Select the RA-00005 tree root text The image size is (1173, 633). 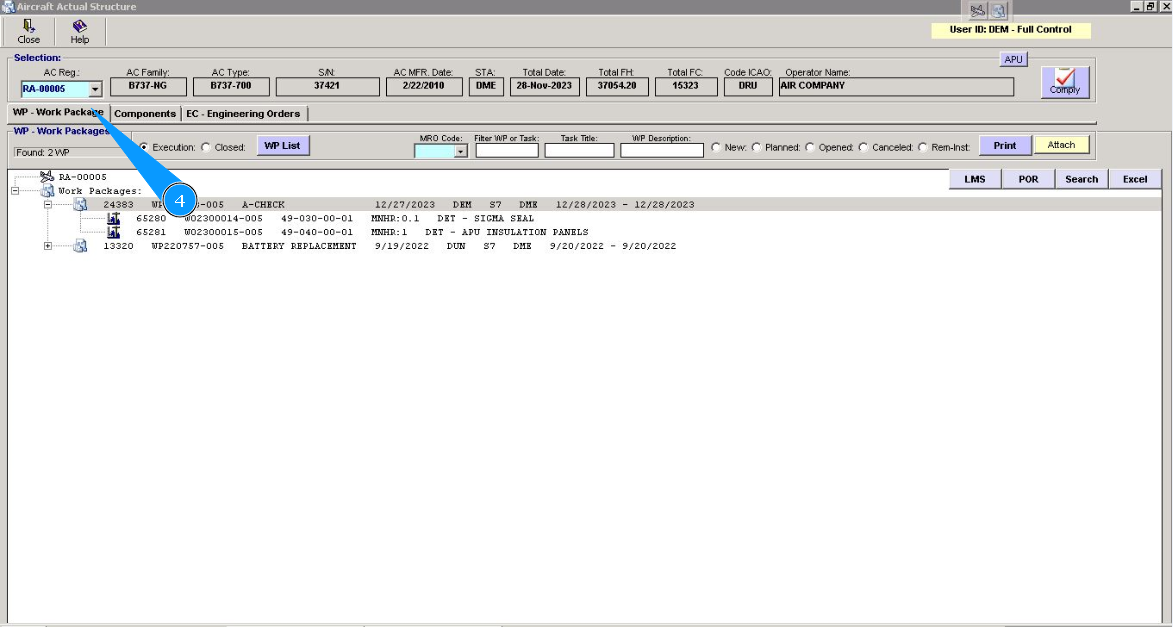tap(82, 177)
